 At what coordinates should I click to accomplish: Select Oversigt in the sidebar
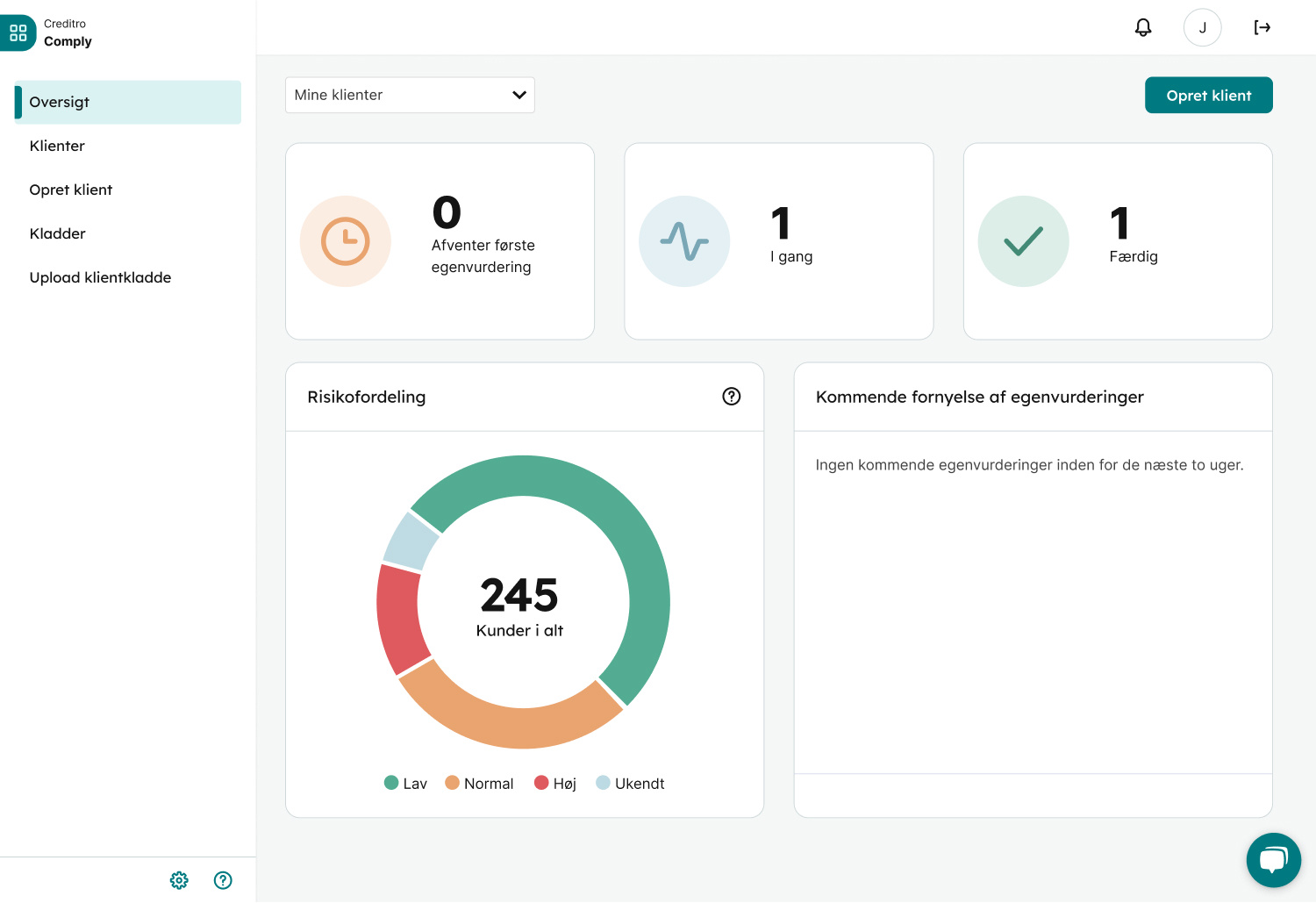128,102
